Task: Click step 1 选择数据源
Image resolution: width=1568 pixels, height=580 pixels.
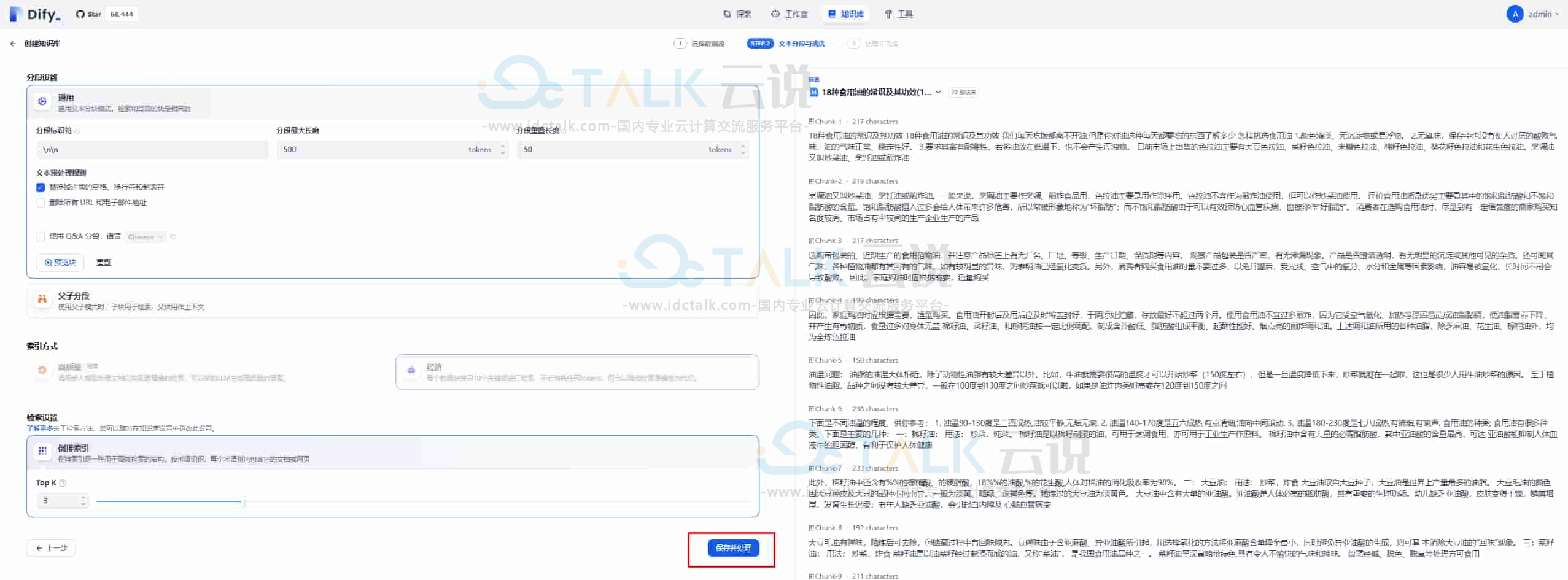Action: coord(699,44)
